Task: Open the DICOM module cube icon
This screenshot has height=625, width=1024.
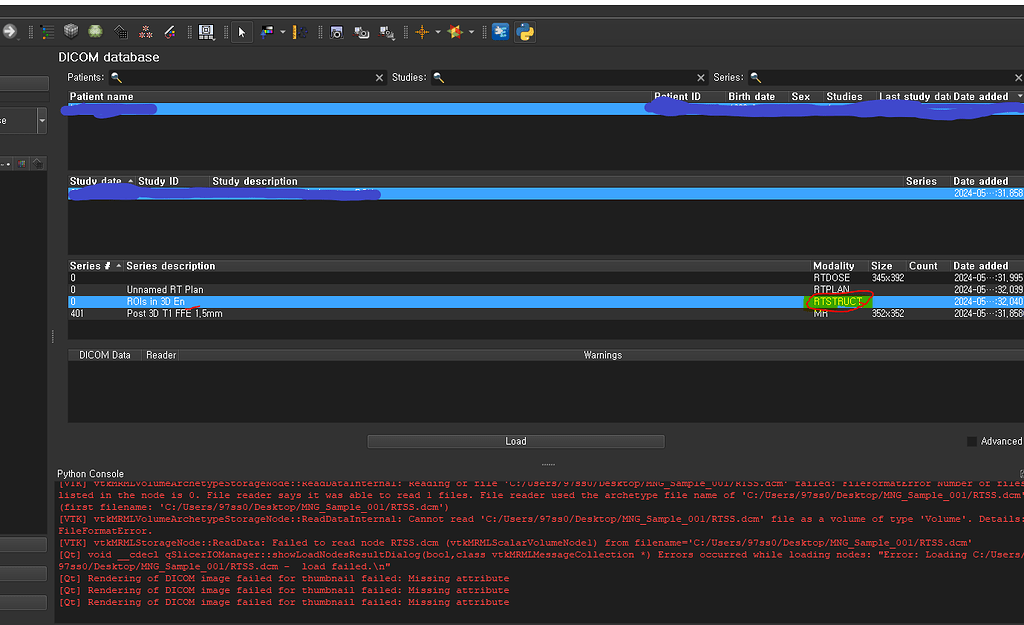Action: point(69,31)
